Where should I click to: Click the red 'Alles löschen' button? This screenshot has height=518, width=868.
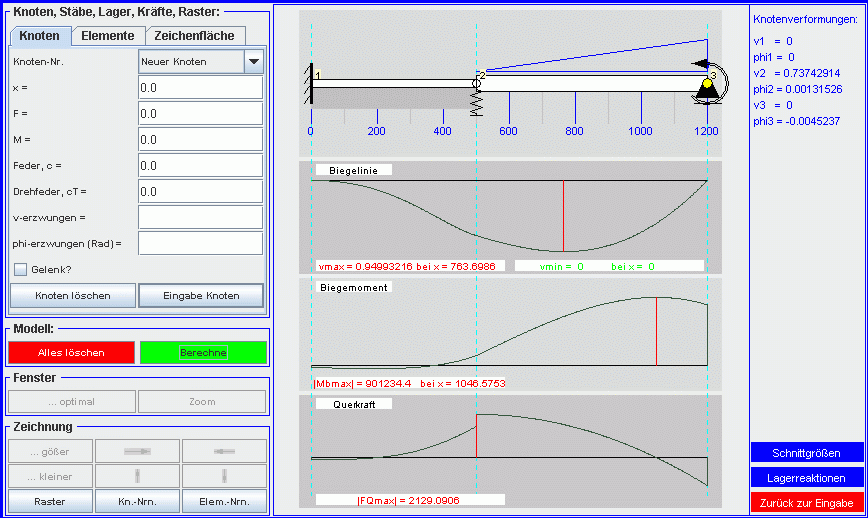(x=70, y=352)
